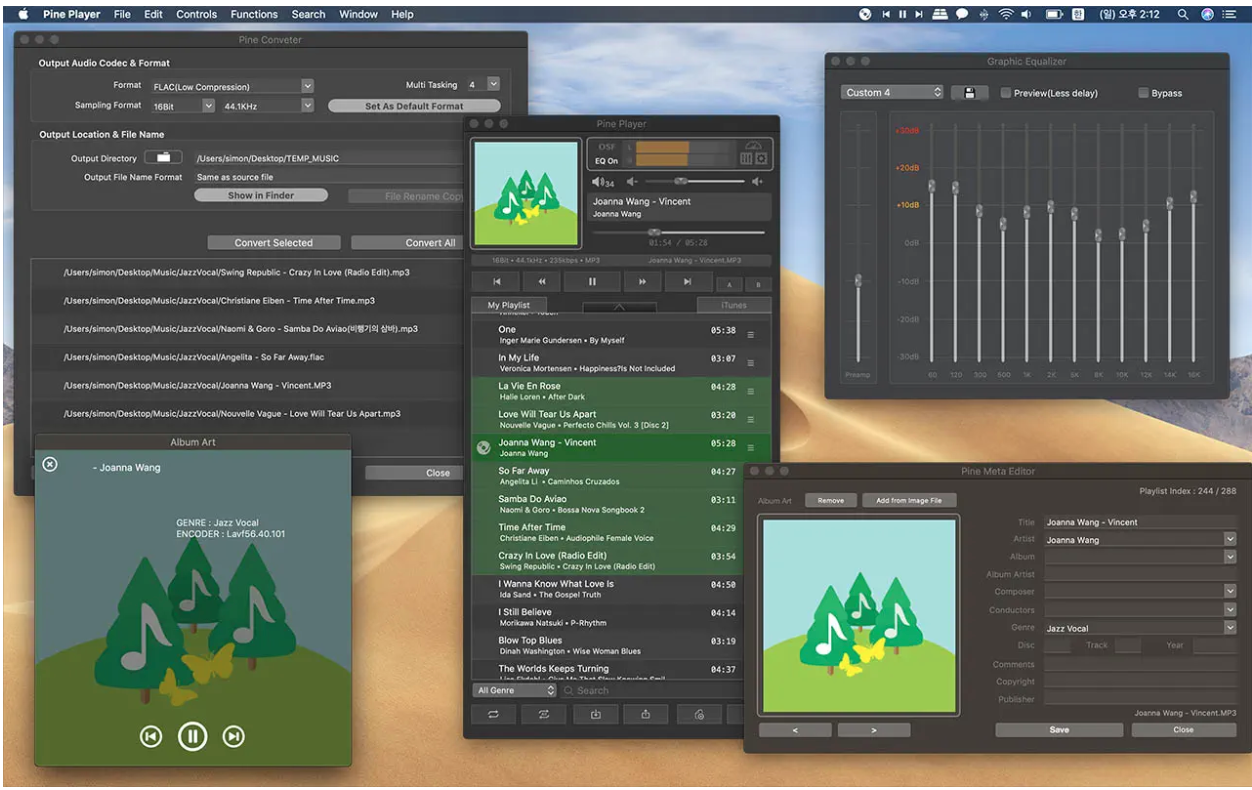1252x790 pixels.
Task: Click the Convert Selected button
Action: tap(273, 243)
